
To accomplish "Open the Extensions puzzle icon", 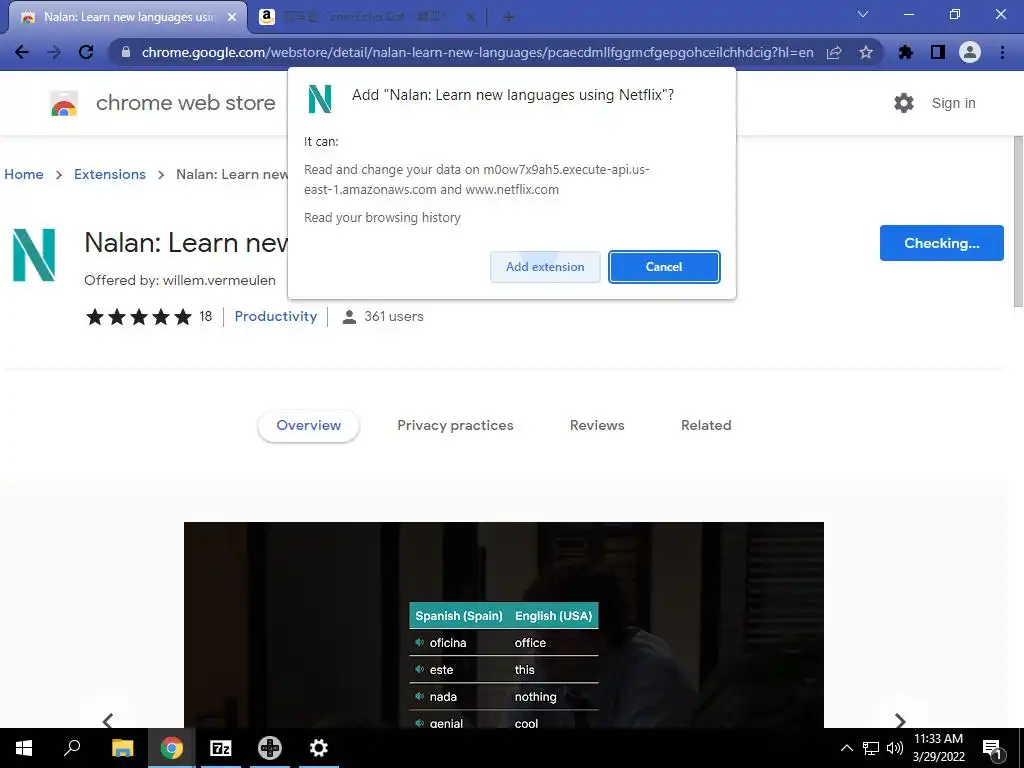I will (x=906, y=52).
